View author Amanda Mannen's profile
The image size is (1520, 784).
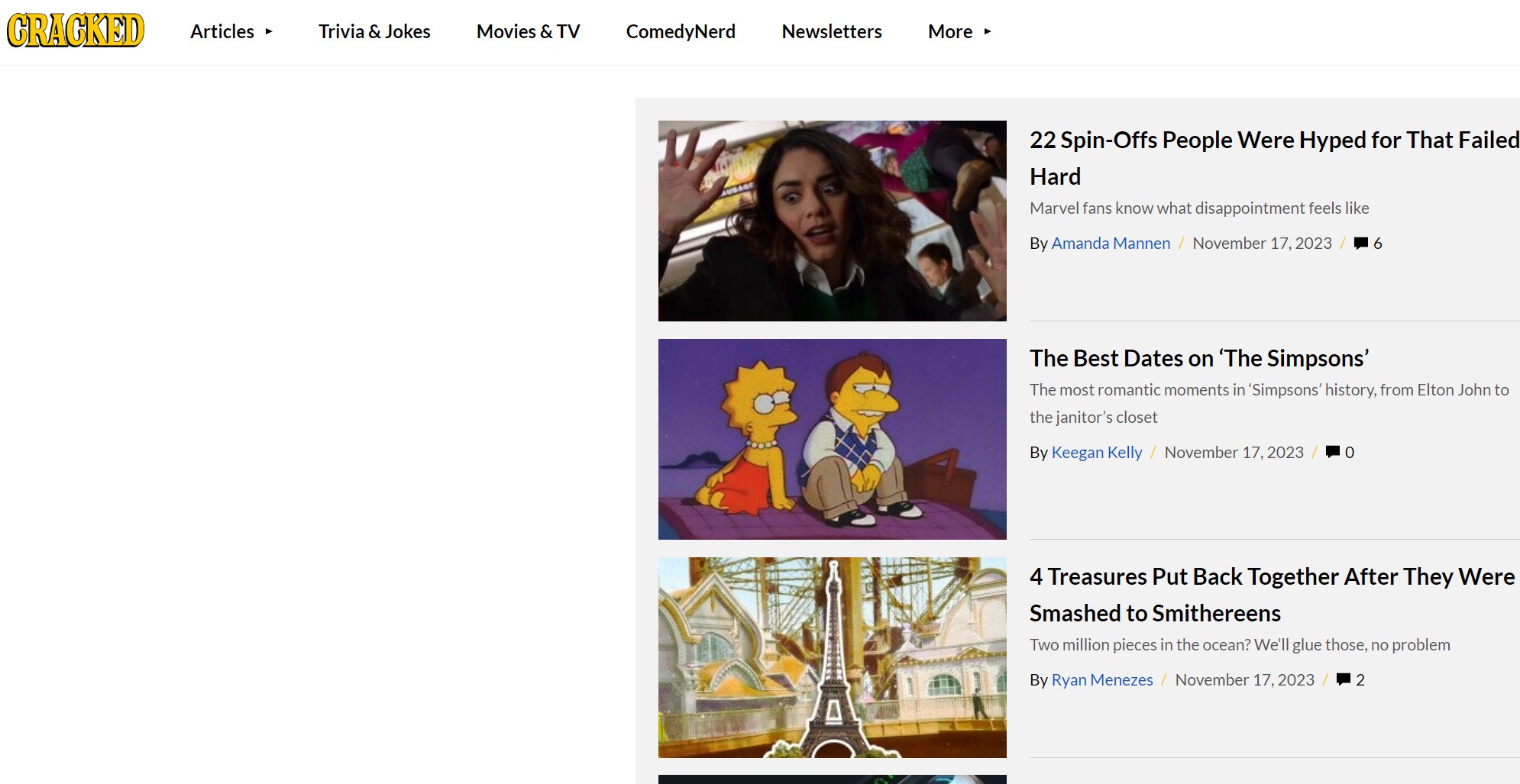tap(1111, 243)
